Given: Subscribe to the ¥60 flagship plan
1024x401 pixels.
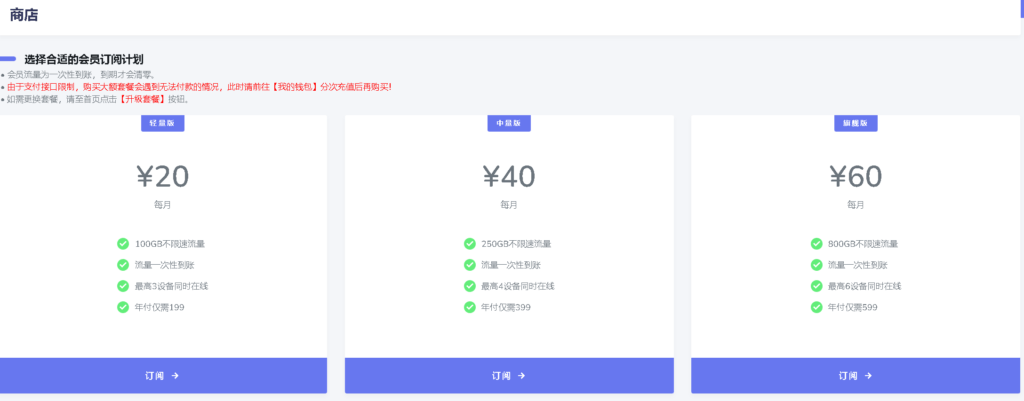Looking at the screenshot, I should pyautogui.click(x=856, y=376).
